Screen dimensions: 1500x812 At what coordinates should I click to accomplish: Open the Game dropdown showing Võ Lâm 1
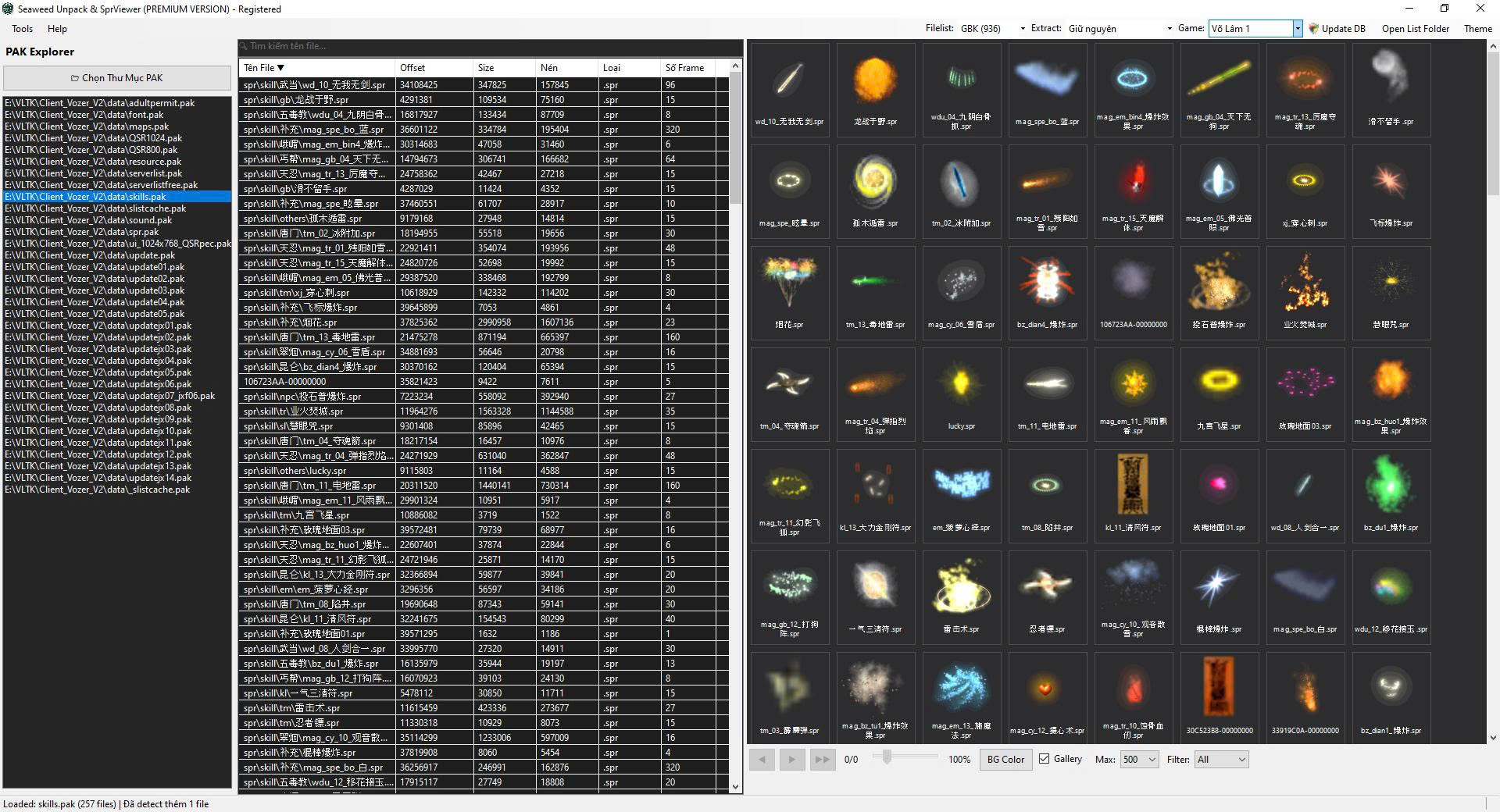click(x=1296, y=28)
